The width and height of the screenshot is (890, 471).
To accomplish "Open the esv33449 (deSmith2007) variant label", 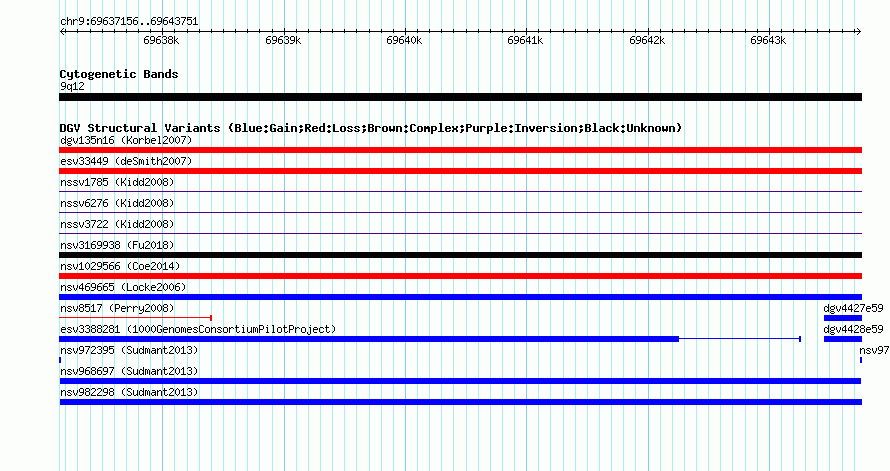I will [126, 161].
